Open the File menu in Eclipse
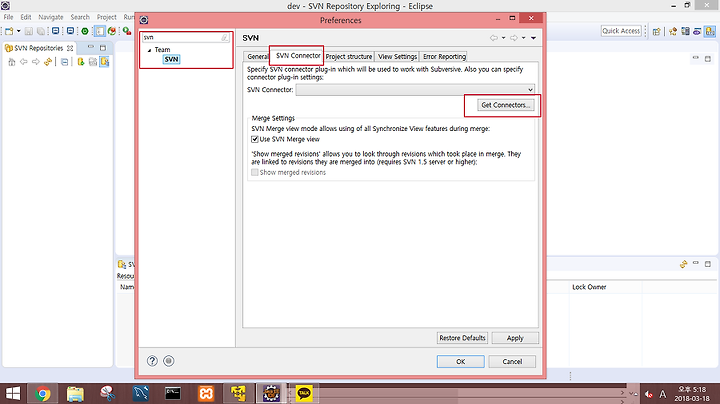The height and width of the screenshot is (404, 720). pyautogui.click(x=8, y=17)
